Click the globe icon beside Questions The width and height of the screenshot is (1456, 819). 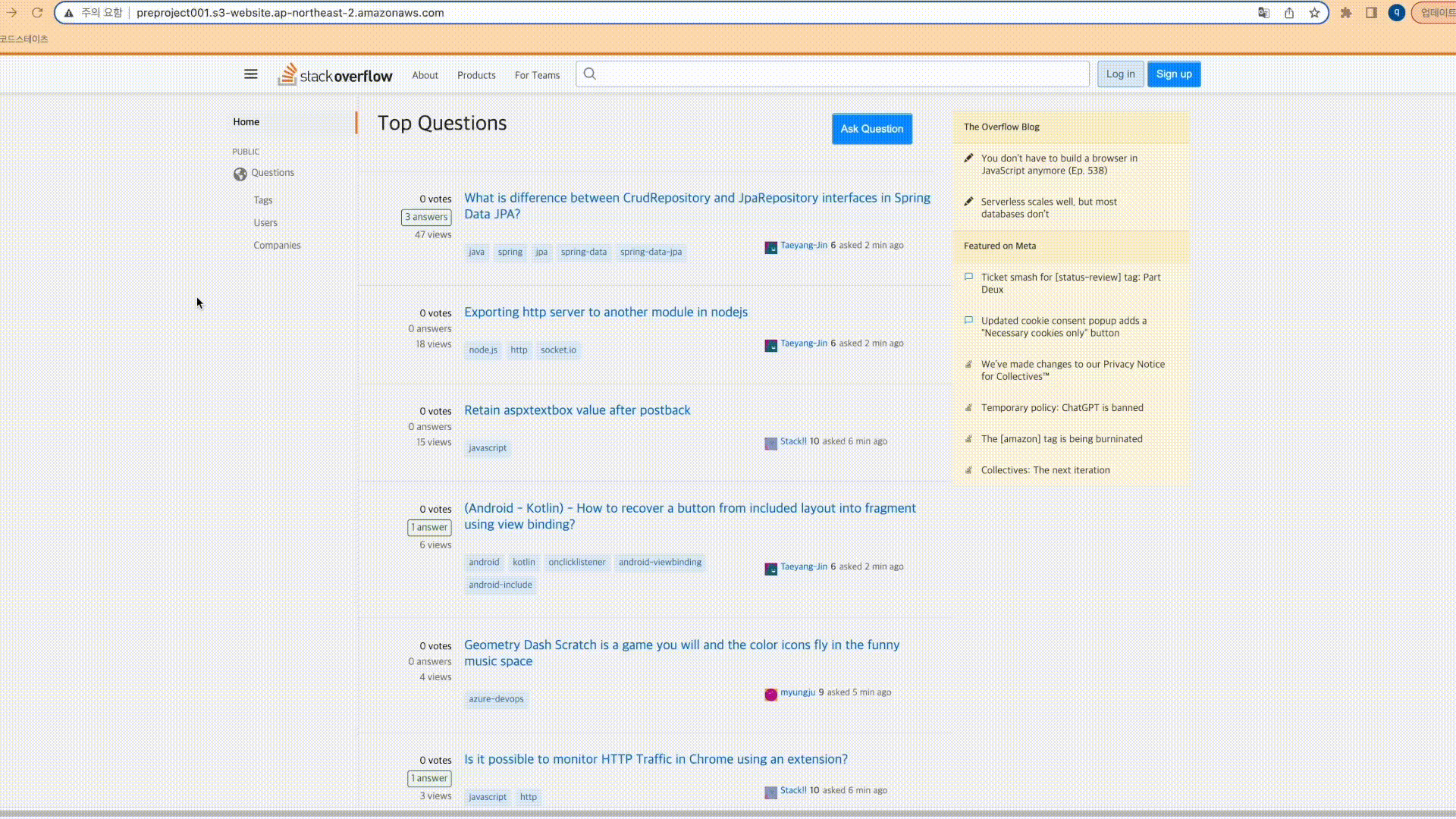[x=240, y=174]
